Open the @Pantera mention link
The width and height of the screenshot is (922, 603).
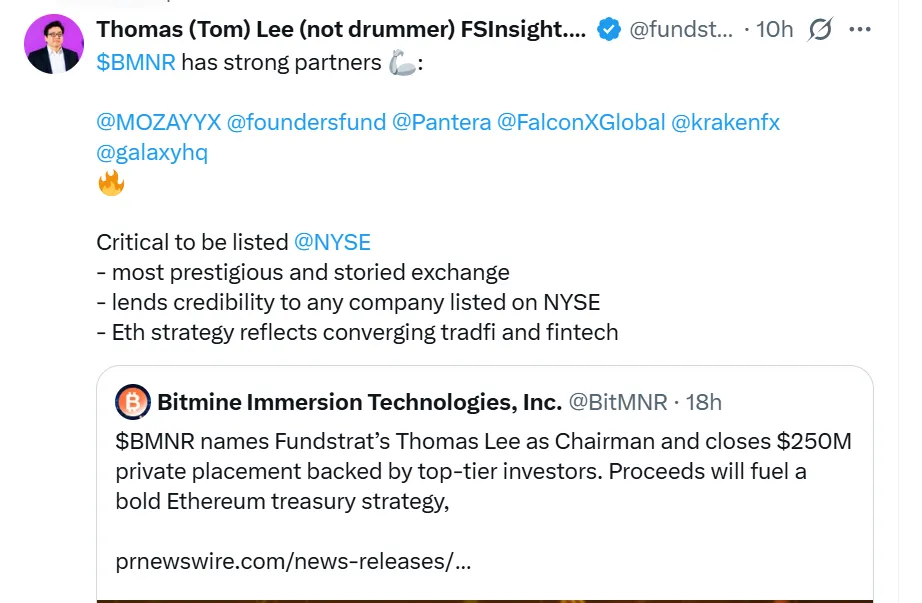click(x=441, y=122)
